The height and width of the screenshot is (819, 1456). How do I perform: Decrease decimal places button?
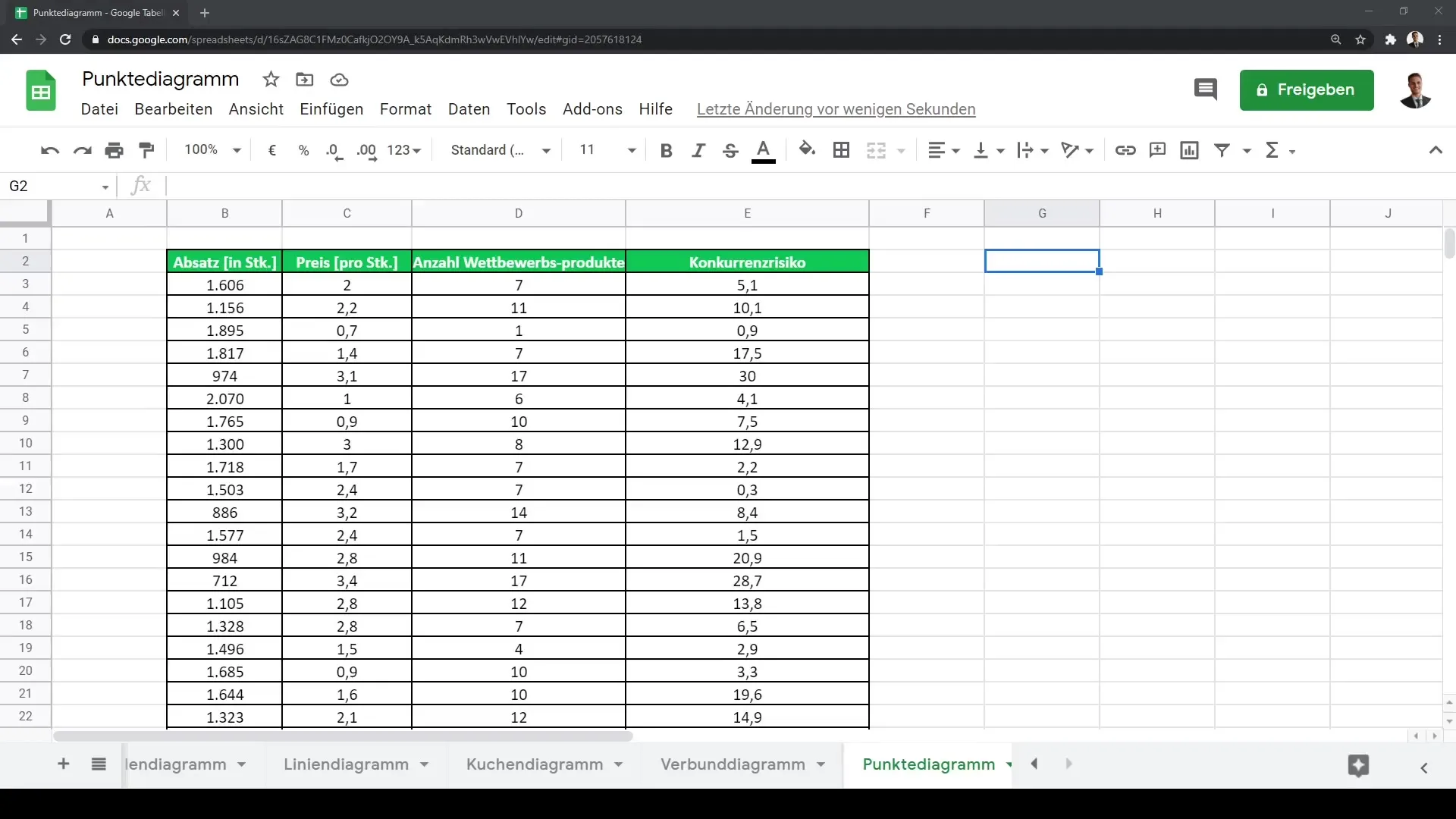click(x=334, y=150)
